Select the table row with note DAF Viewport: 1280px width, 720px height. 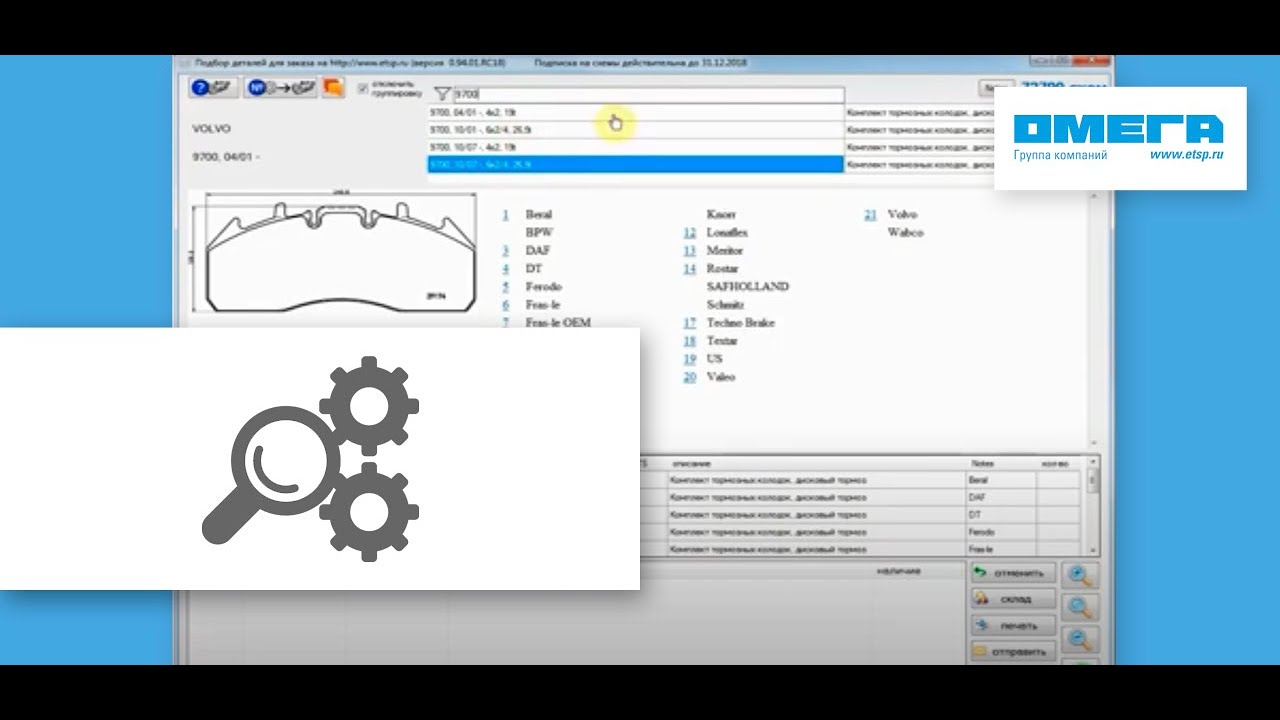tap(860, 497)
